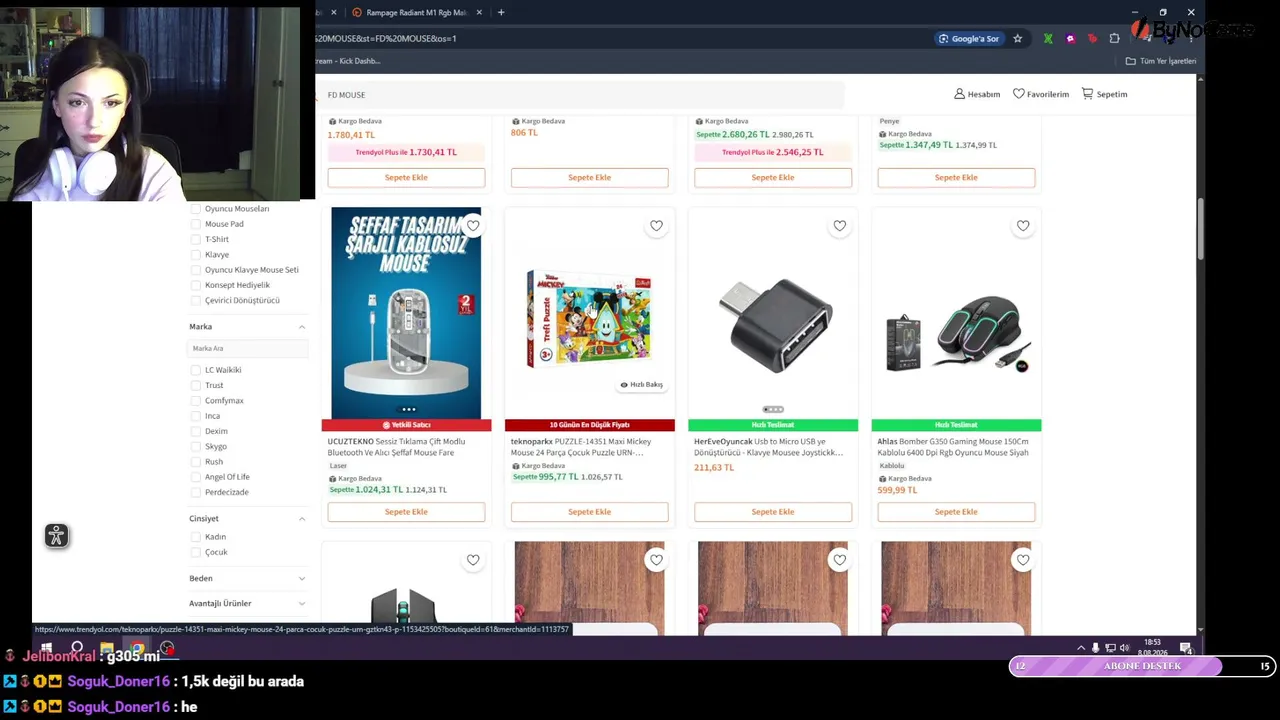Click the Marka Ara brand search field
1280x720 pixels.
(x=247, y=348)
